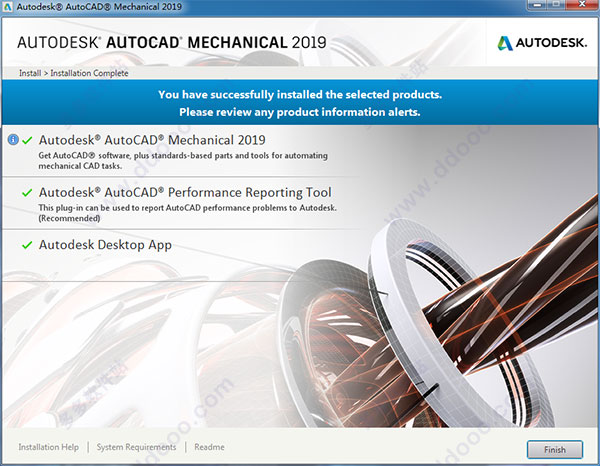Open the Readme link
The width and height of the screenshot is (600, 466).
tap(209, 447)
